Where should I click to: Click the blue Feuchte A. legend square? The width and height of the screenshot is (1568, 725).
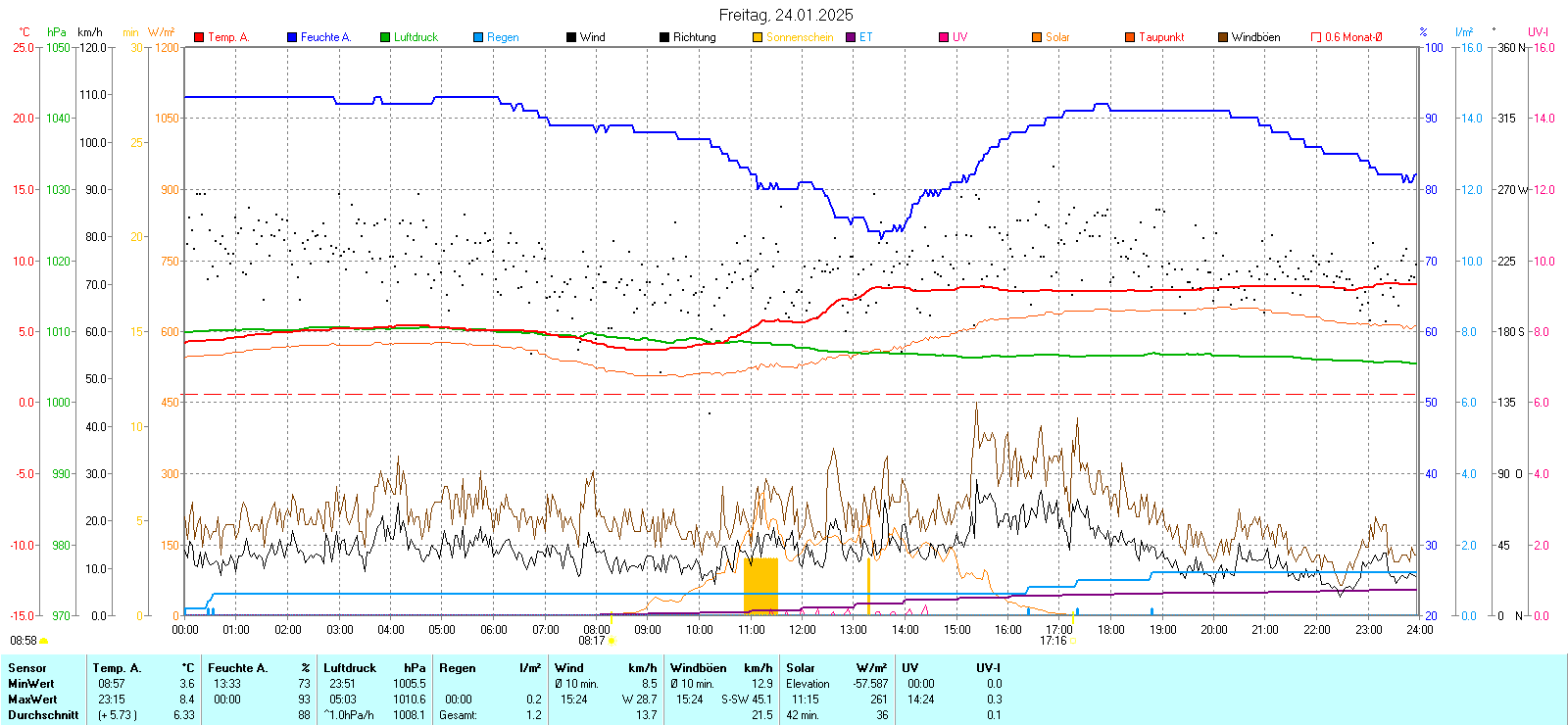(292, 37)
